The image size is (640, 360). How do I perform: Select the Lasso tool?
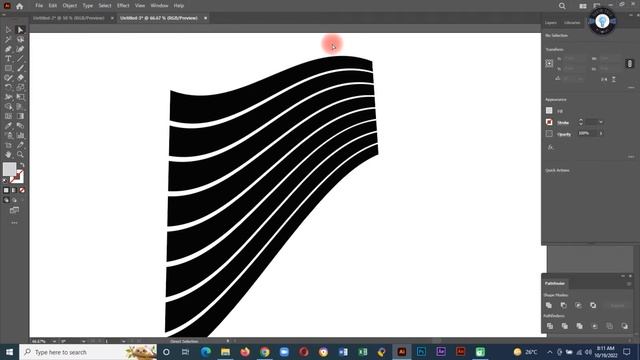[x=20, y=40]
